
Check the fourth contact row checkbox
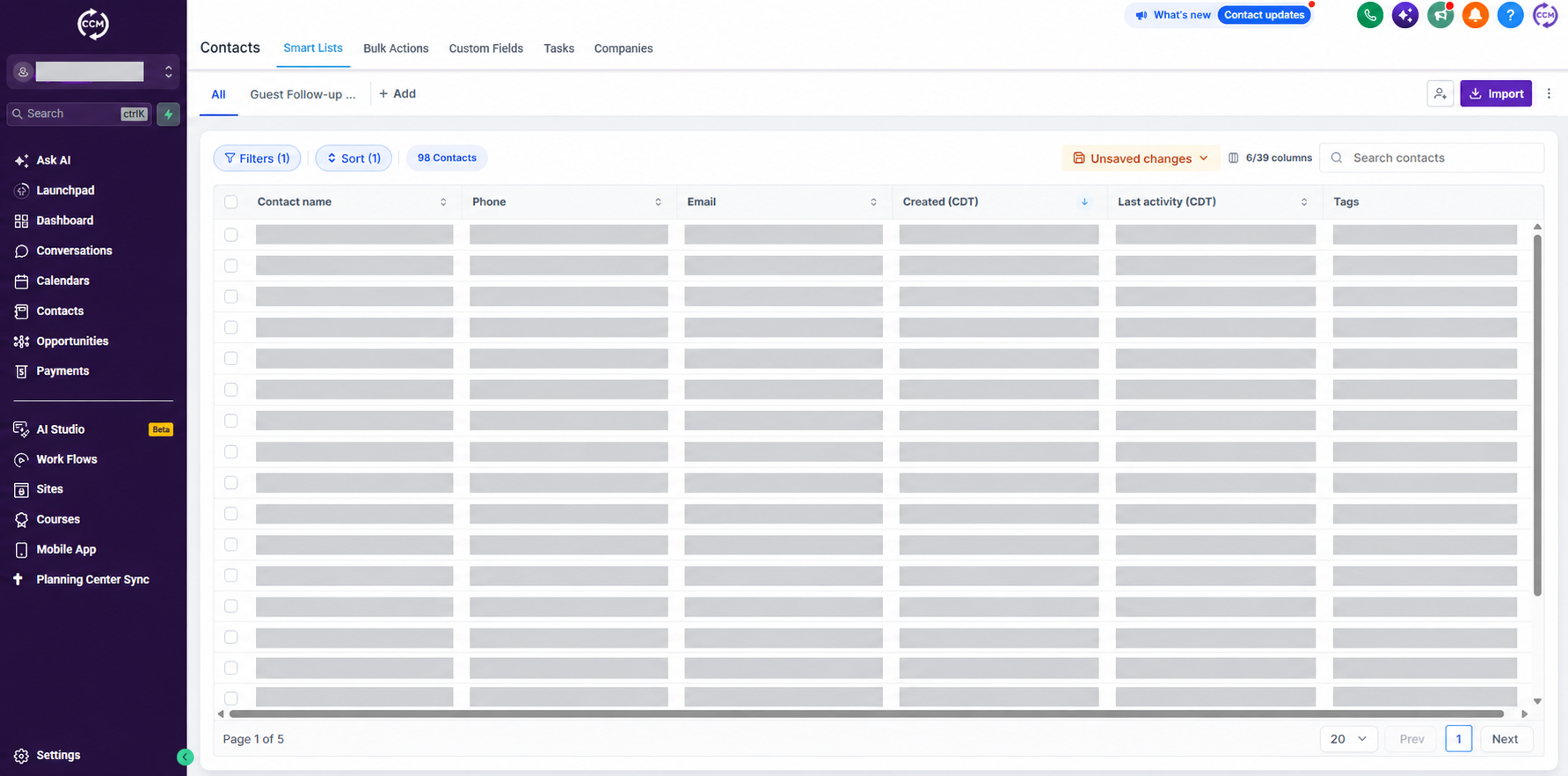[x=231, y=327]
